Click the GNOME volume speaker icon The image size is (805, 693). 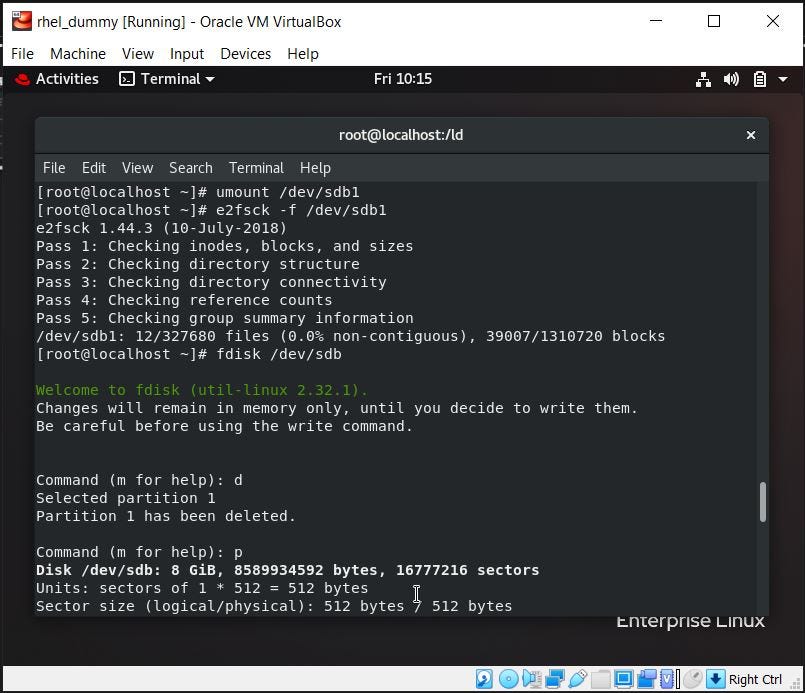731,79
